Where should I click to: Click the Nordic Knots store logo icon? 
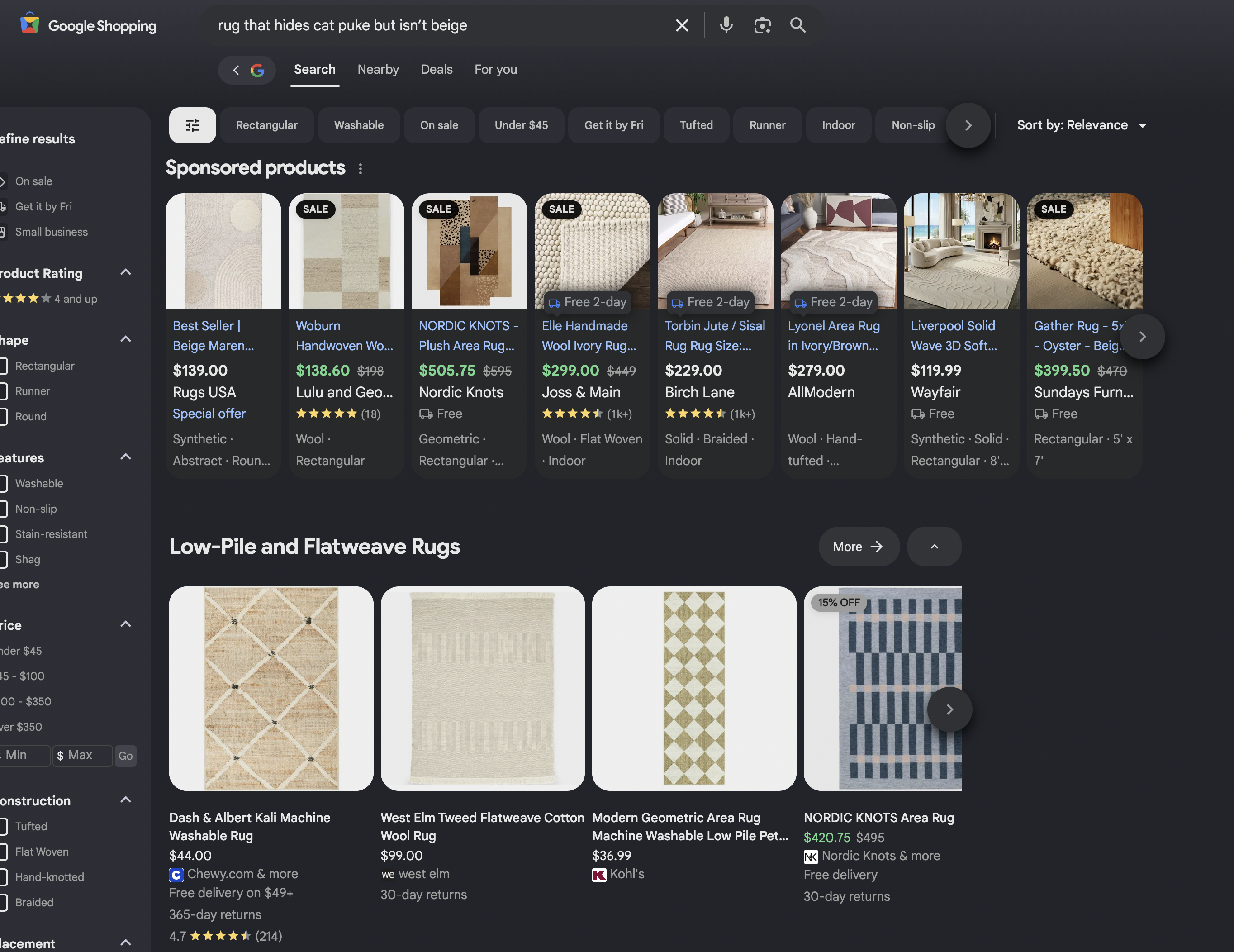pyautogui.click(x=811, y=857)
